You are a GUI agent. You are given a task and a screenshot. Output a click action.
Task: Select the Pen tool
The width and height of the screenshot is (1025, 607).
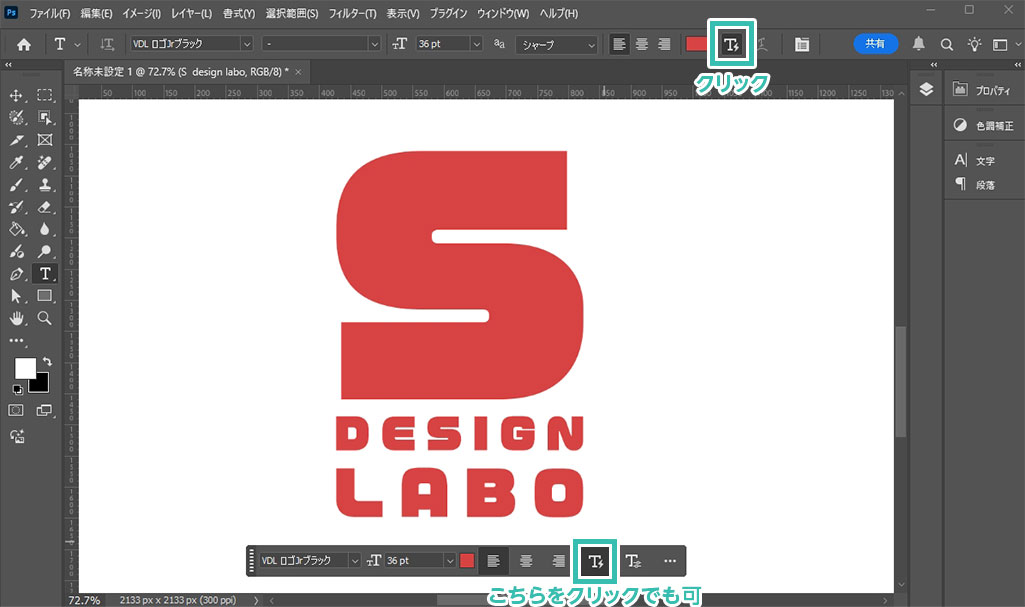[16, 274]
